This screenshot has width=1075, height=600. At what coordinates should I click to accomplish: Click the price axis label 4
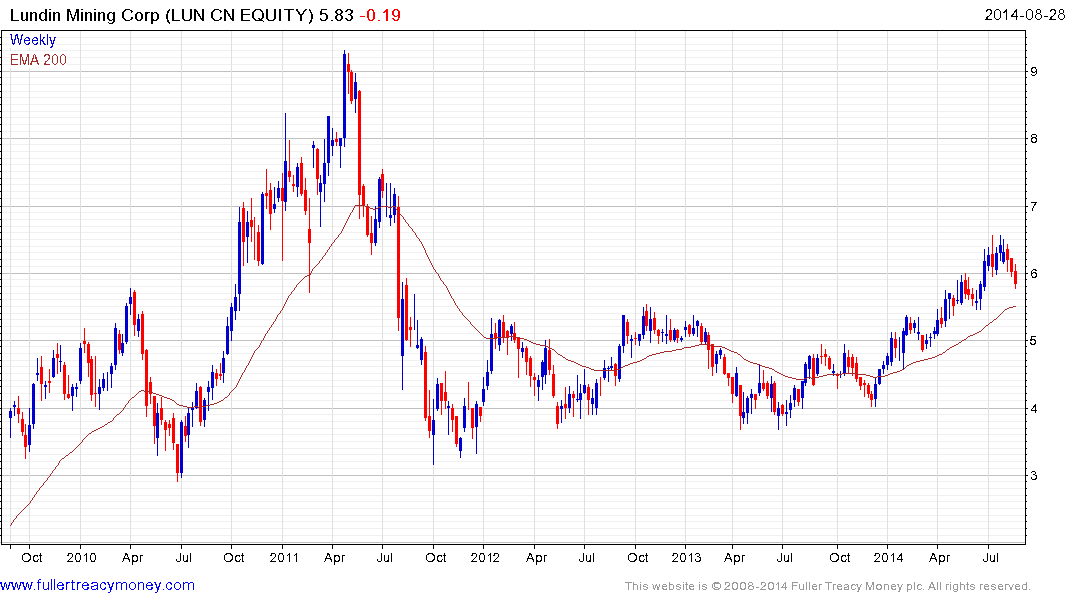[1034, 409]
